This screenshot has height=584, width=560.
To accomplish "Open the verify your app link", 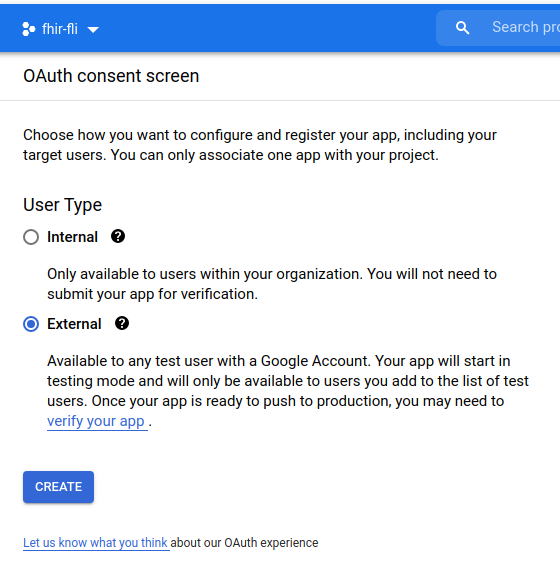I will [x=96, y=421].
